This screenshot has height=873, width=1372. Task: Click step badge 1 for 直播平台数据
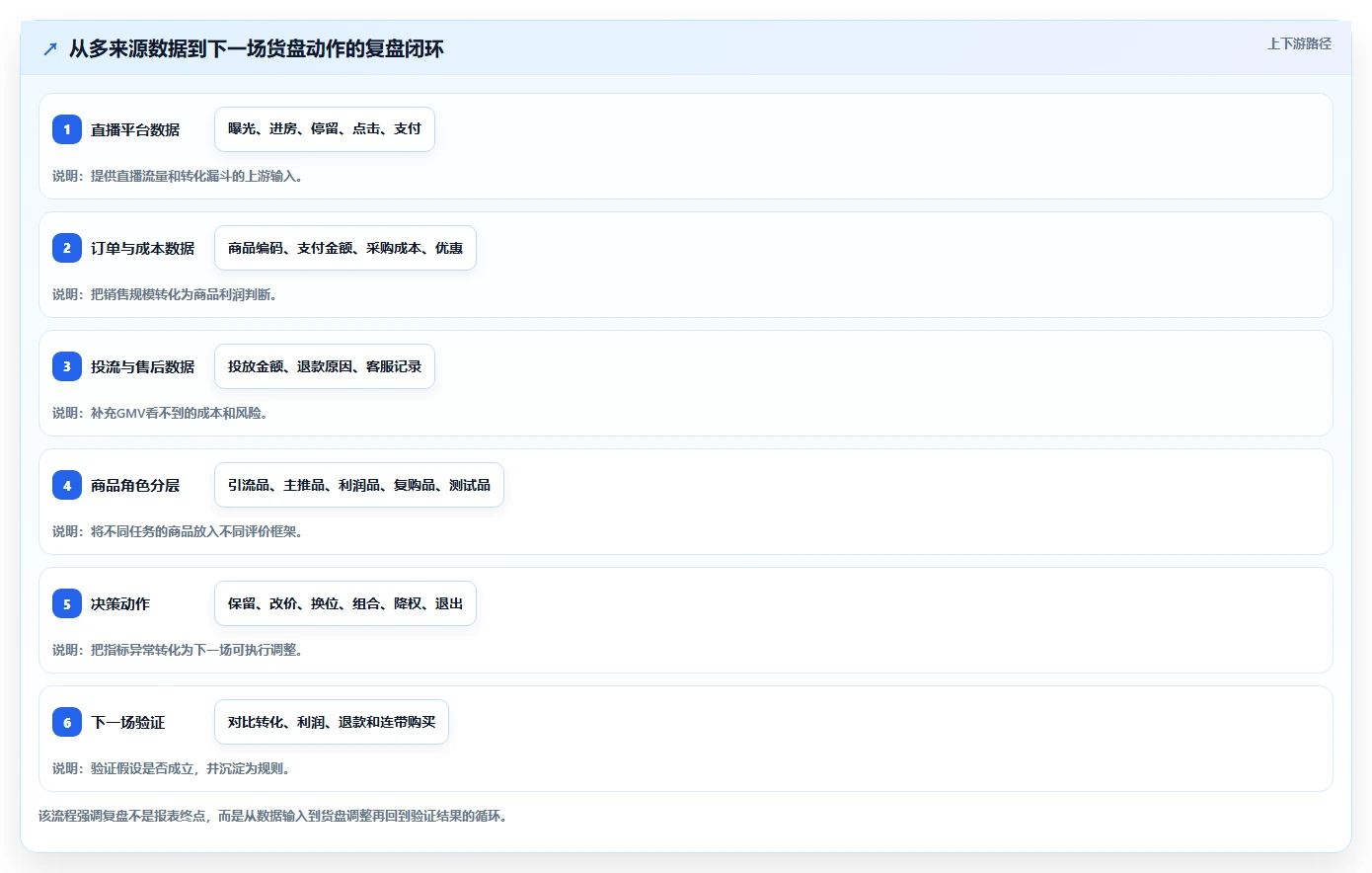click(x=67, y=129)
